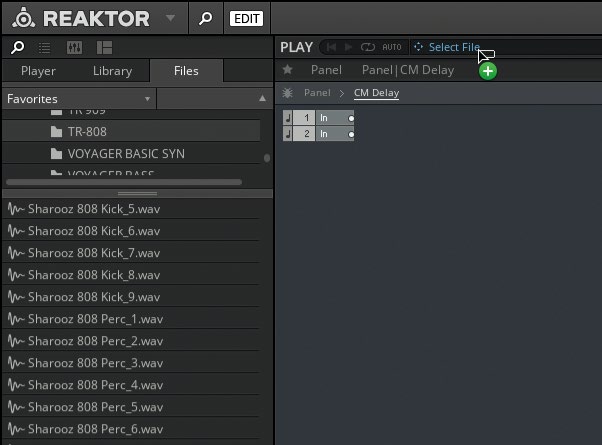Select the VOYAGER BASIC SYN folder
This screenshot has height=445, width=602.
125,154
